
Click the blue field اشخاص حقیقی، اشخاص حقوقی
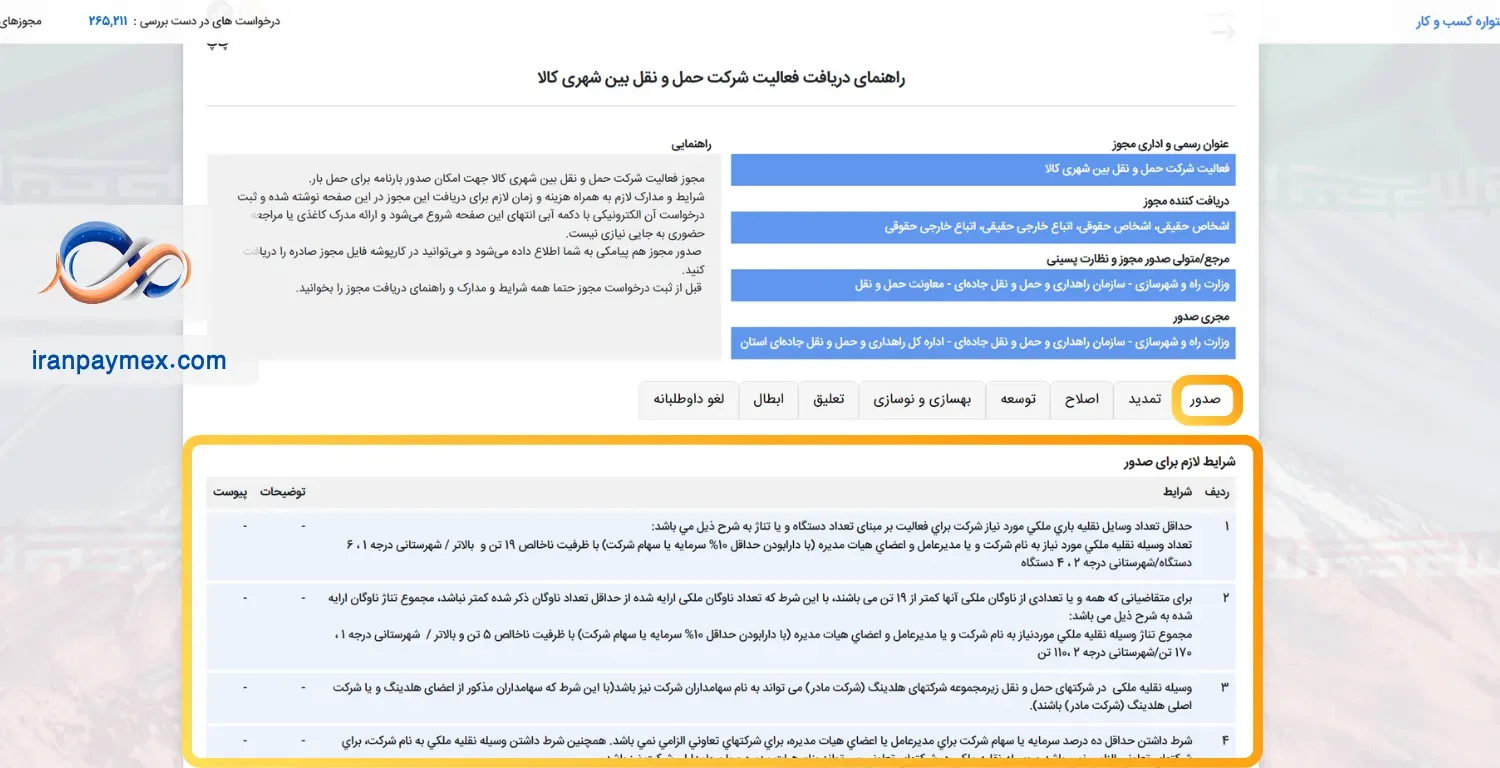pos(983,227)
